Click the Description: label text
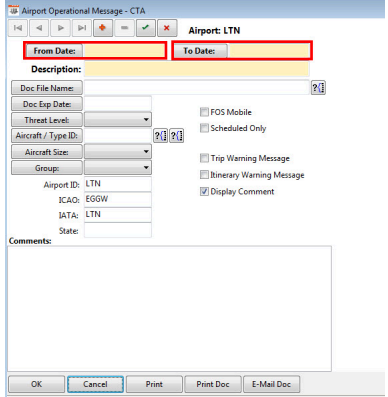This screenshot has height=397, width=388. 56,69
